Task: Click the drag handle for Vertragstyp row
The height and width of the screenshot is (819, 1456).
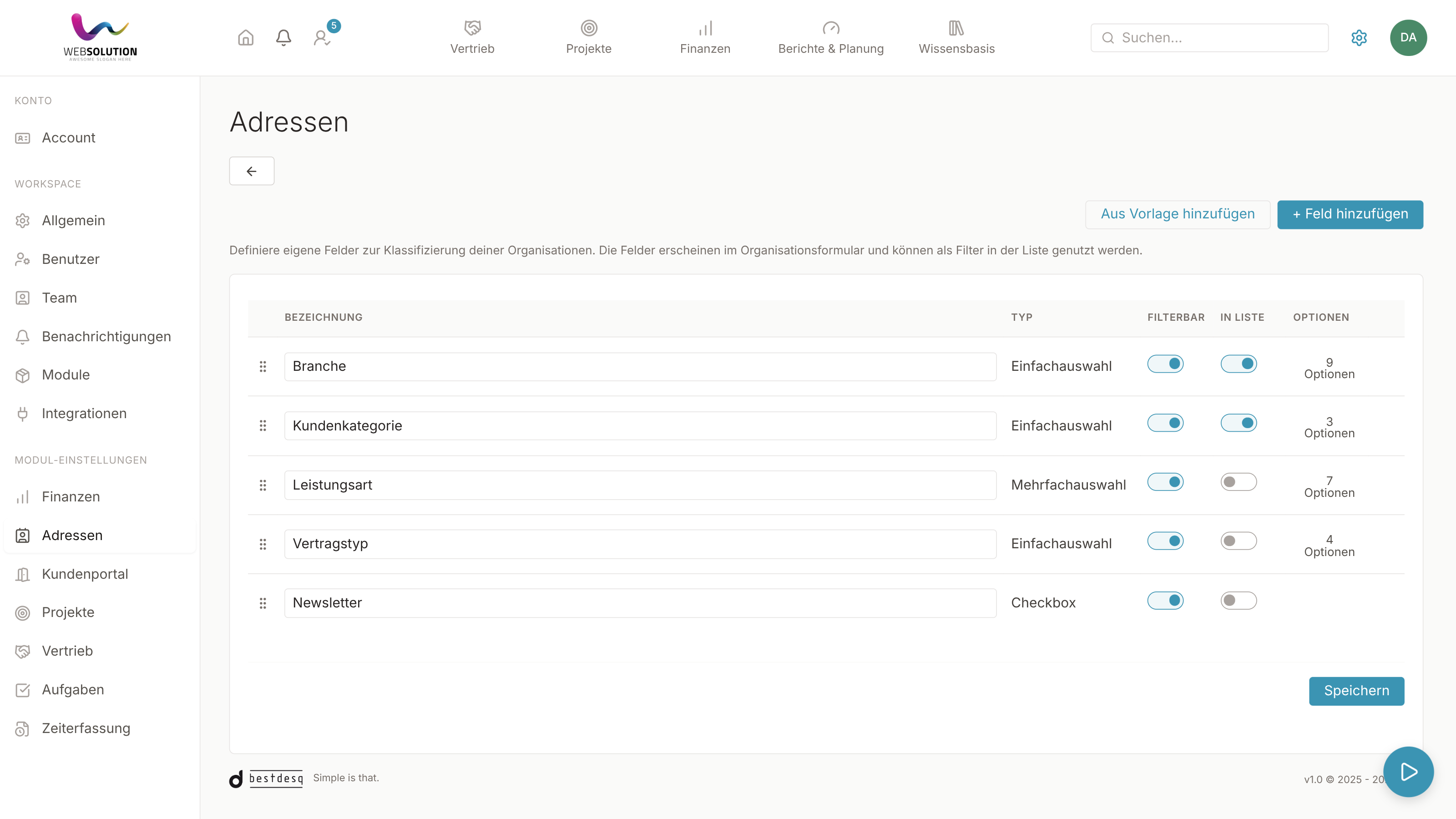Action: (x=263, y=544)
